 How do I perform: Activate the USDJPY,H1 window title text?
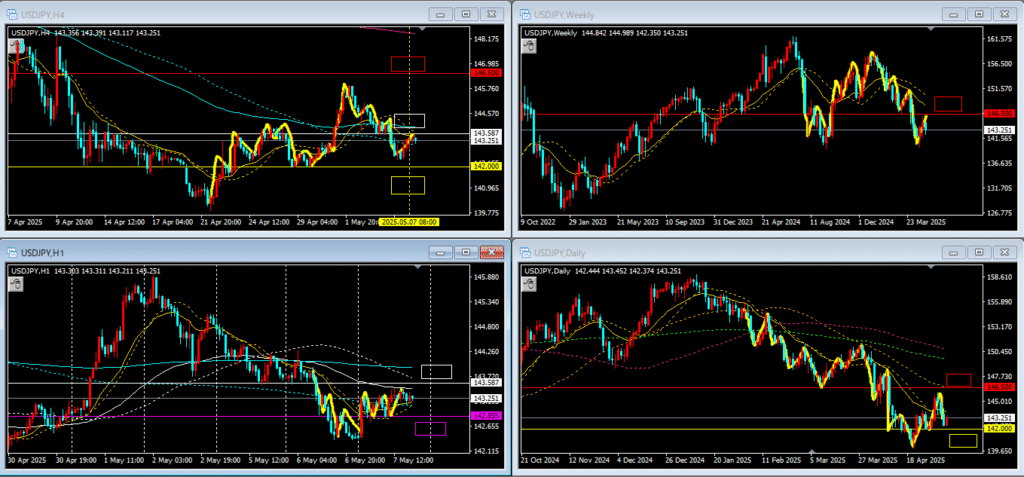43,252
